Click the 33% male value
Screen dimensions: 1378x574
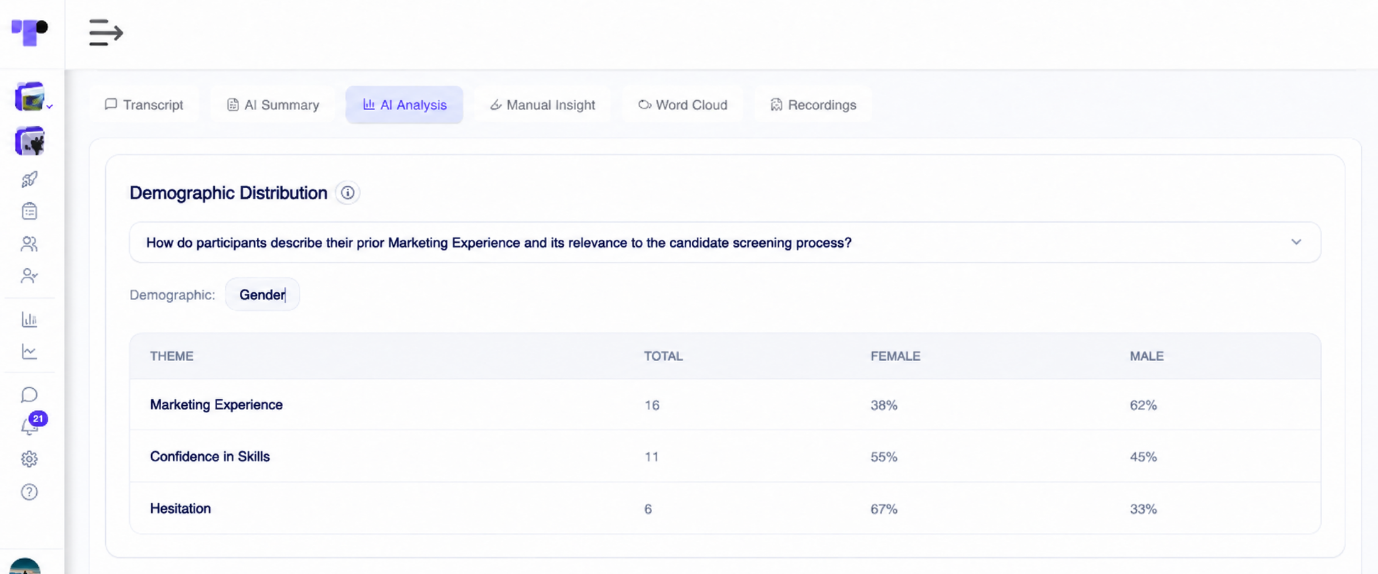pos(1143,509)
